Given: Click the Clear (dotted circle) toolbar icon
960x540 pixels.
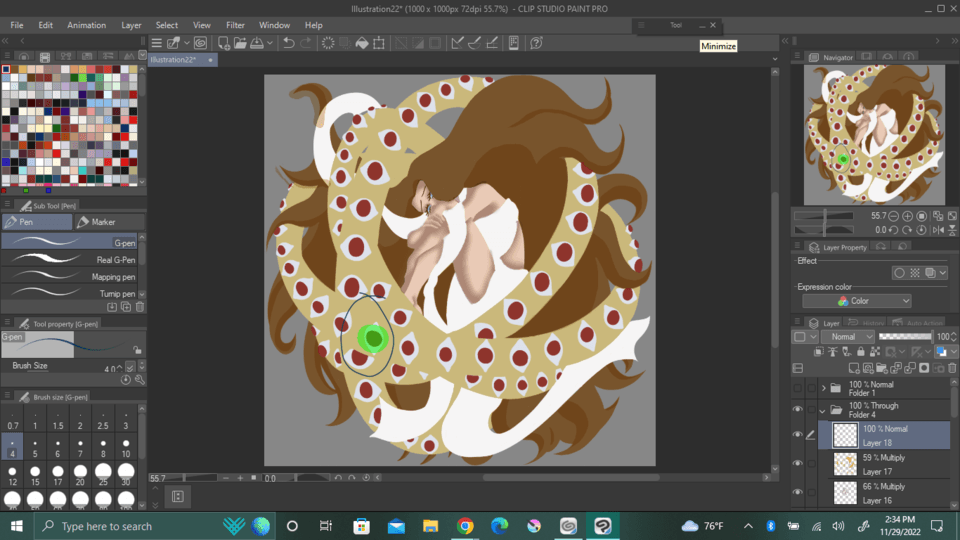Looking at the screenshot, I should (x=328, y=43).
